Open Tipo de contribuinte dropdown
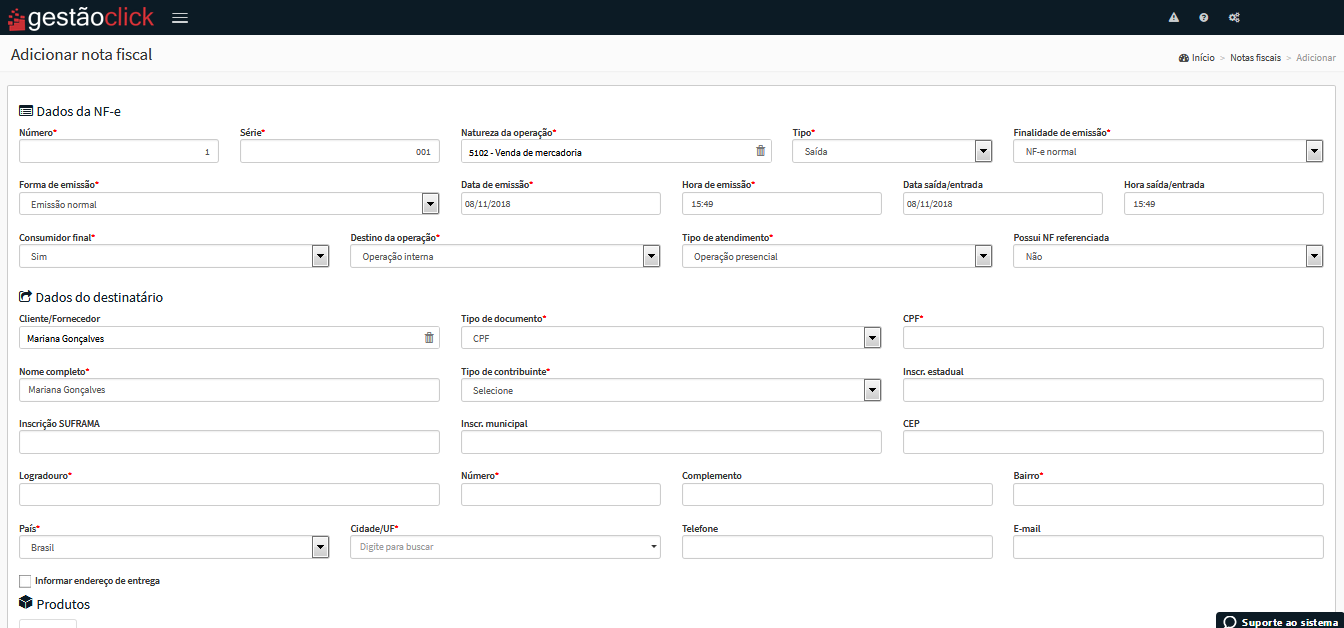Screen dimensions: 1344x628 (671, 390)
